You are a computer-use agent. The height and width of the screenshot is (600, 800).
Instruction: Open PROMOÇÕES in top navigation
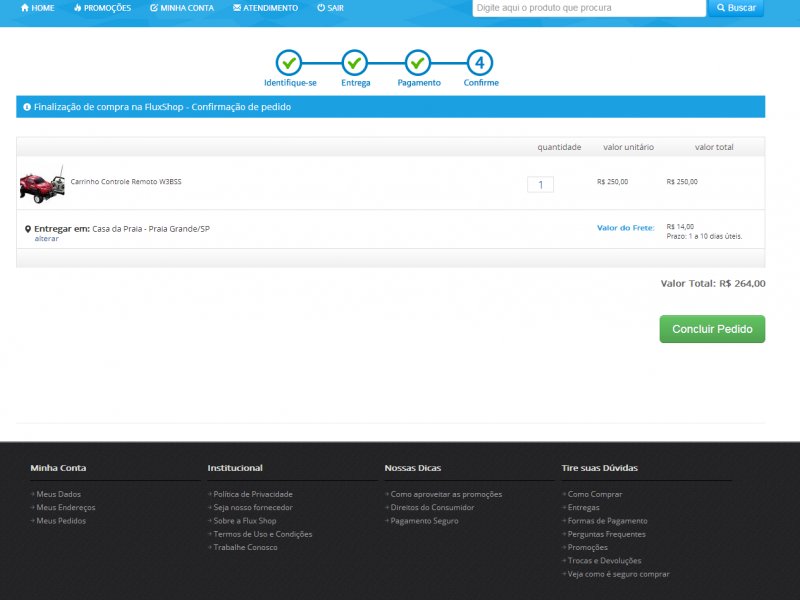tap(102, 8)
